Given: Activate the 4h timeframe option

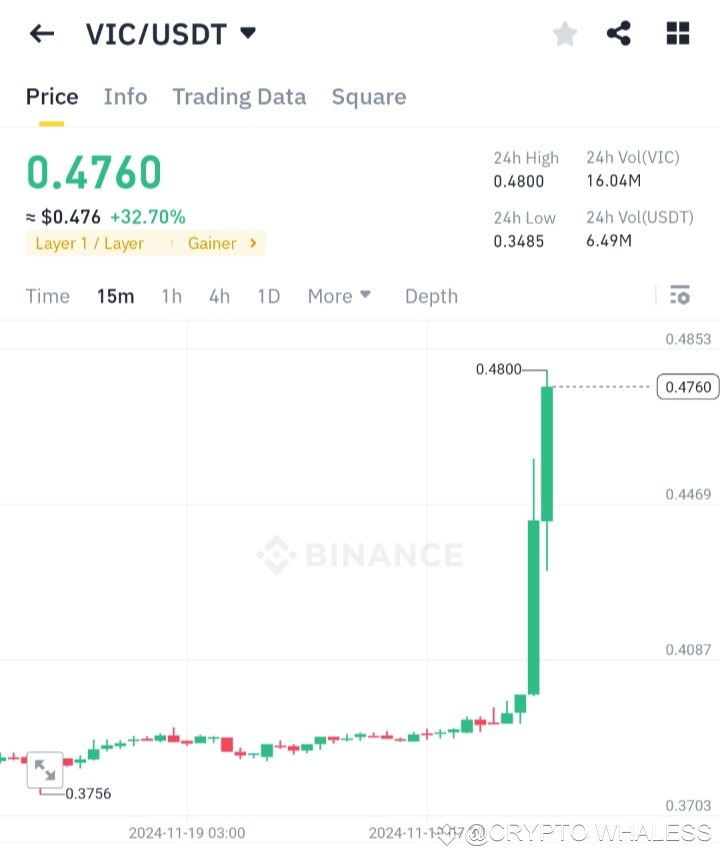Looking at the screenshot, I should [x=219, y=296].
